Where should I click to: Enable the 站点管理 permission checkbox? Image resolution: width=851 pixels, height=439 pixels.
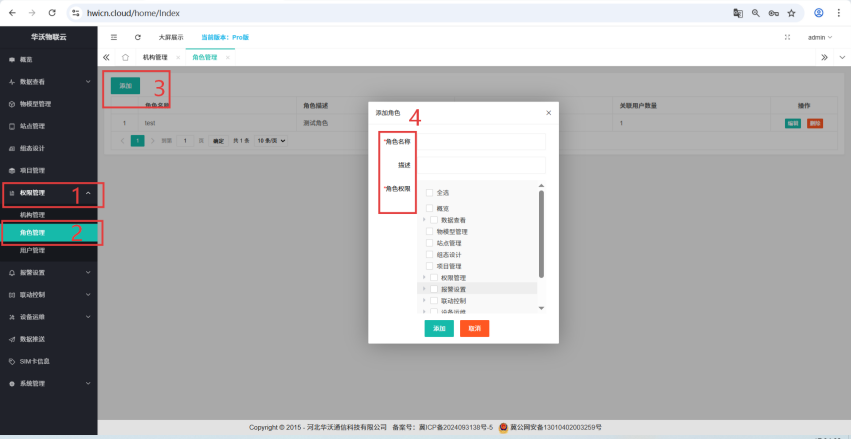click(429, 243)
